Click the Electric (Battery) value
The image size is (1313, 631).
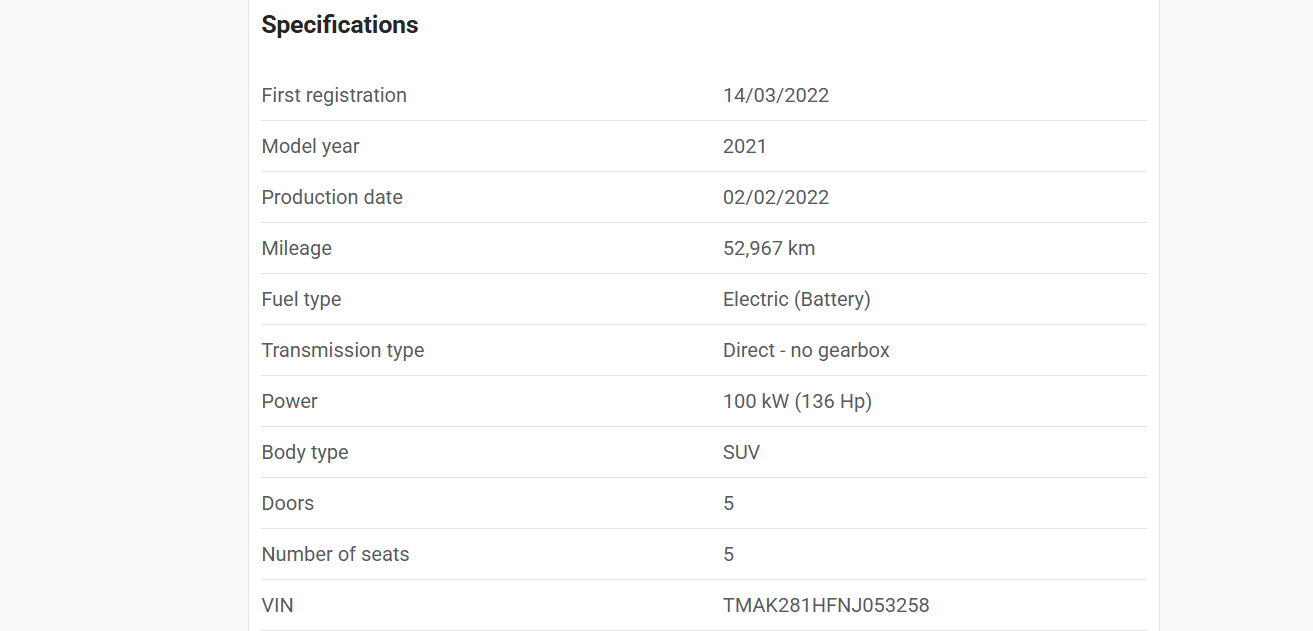click(797, 300)
